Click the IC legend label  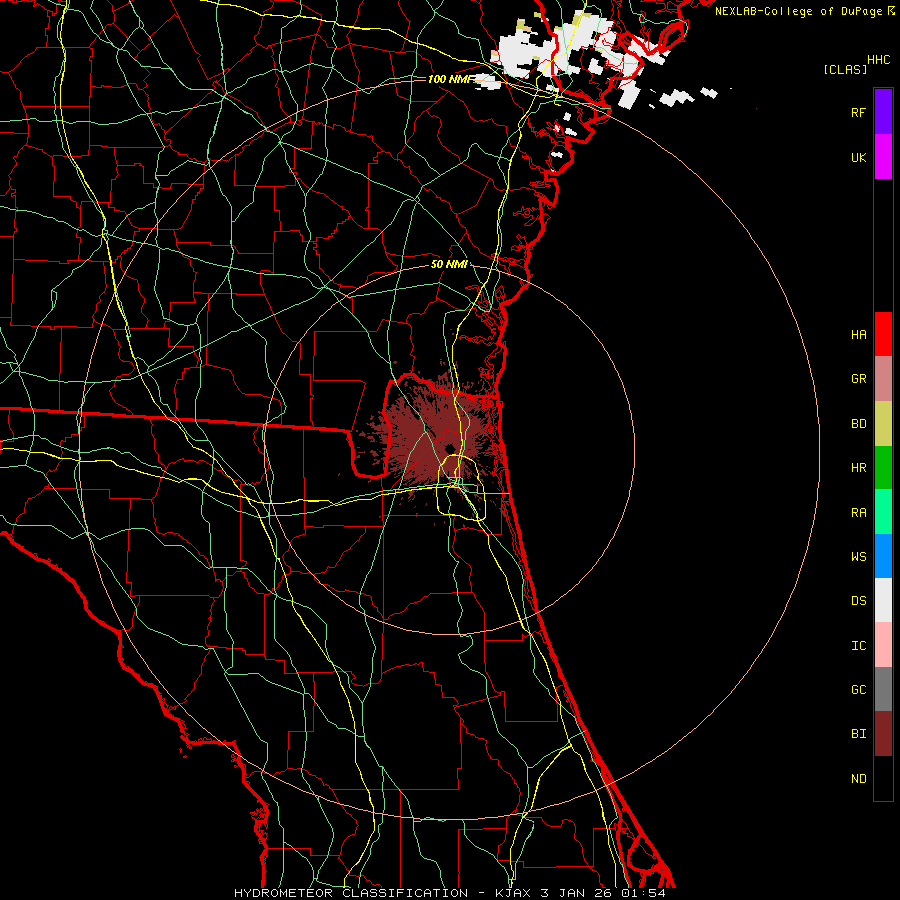click(x=858, y=646)
